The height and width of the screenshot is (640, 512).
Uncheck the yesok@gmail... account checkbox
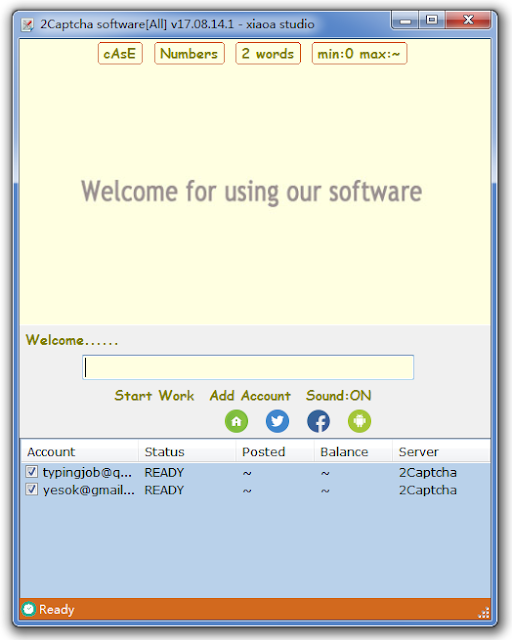(x=32, y=489)
